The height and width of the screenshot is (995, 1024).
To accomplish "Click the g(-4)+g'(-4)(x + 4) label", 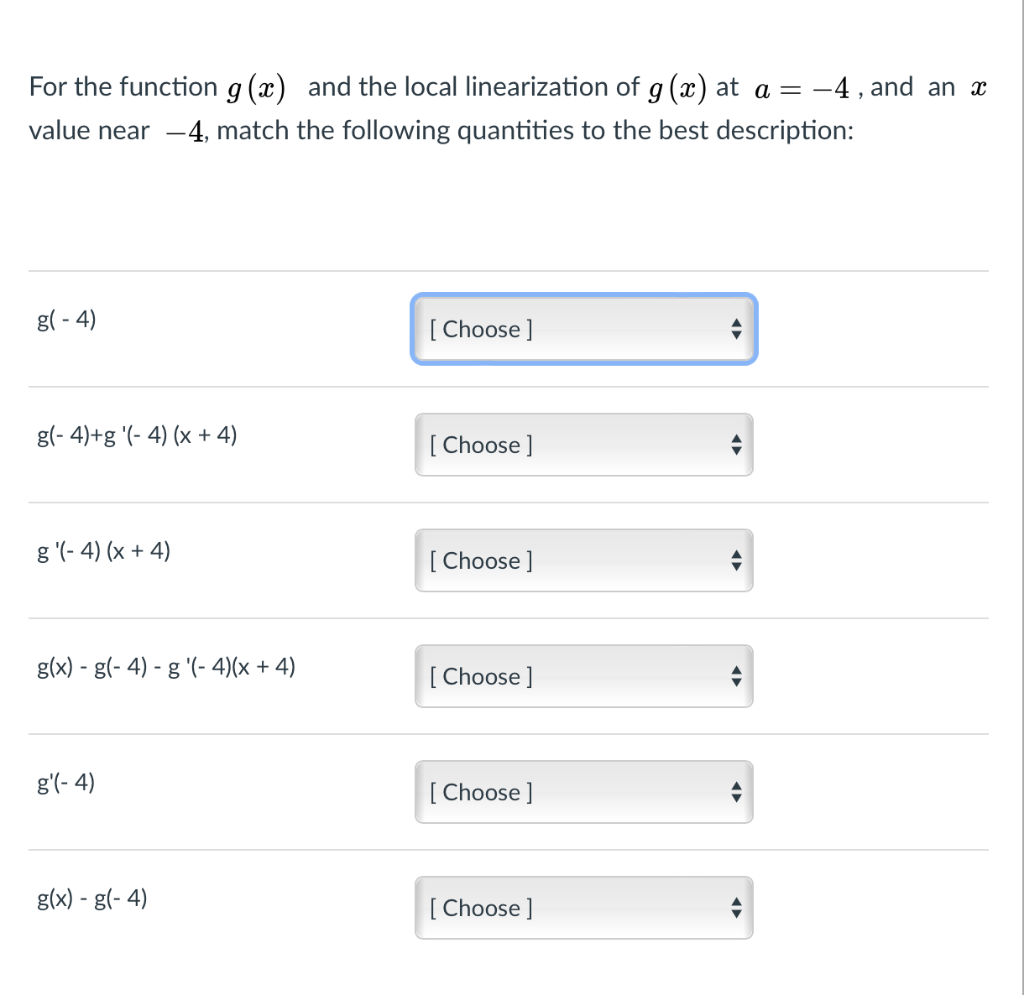I will click(137, 435).
